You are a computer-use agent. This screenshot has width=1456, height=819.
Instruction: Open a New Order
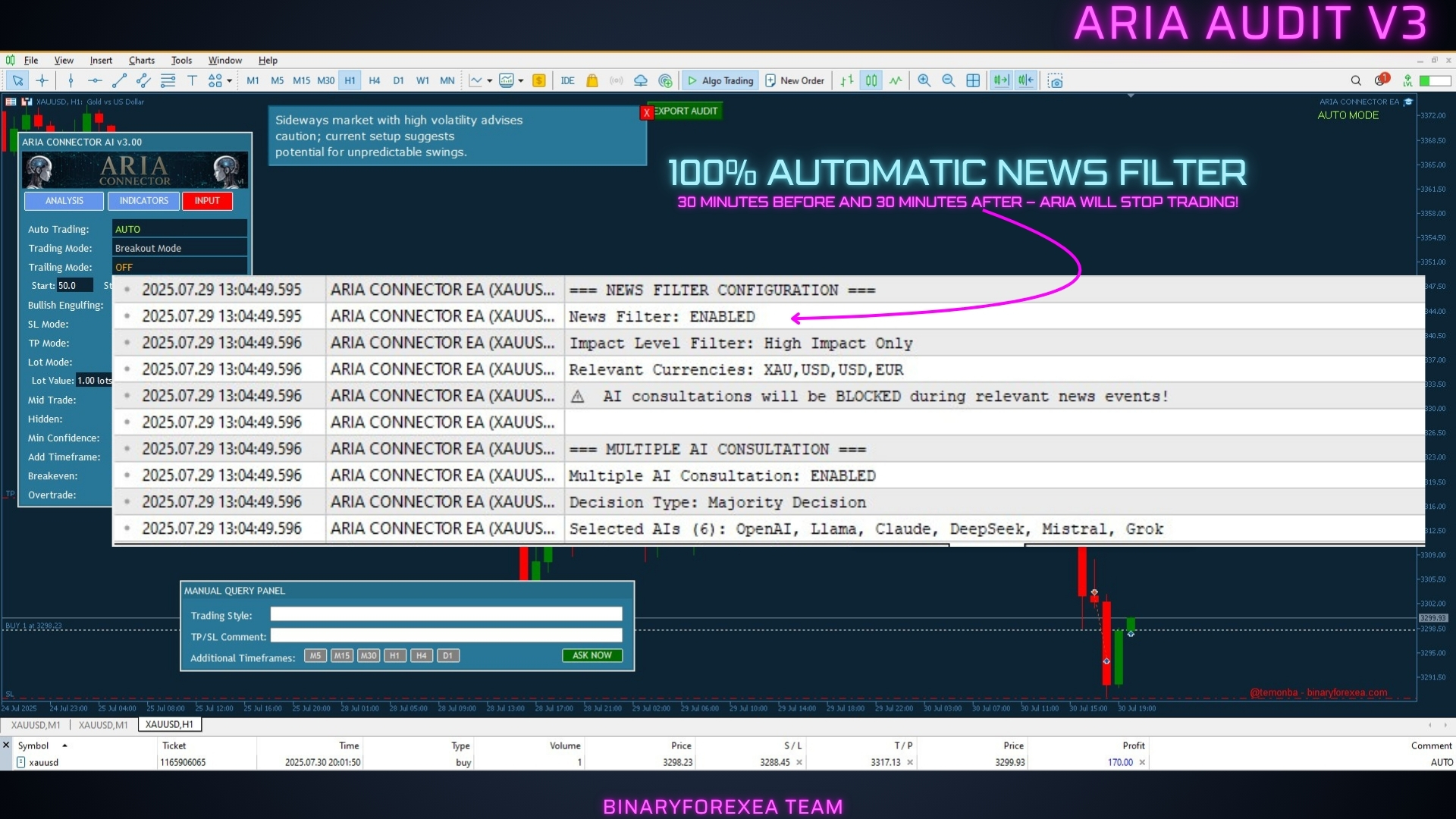(x=795, y=80)
